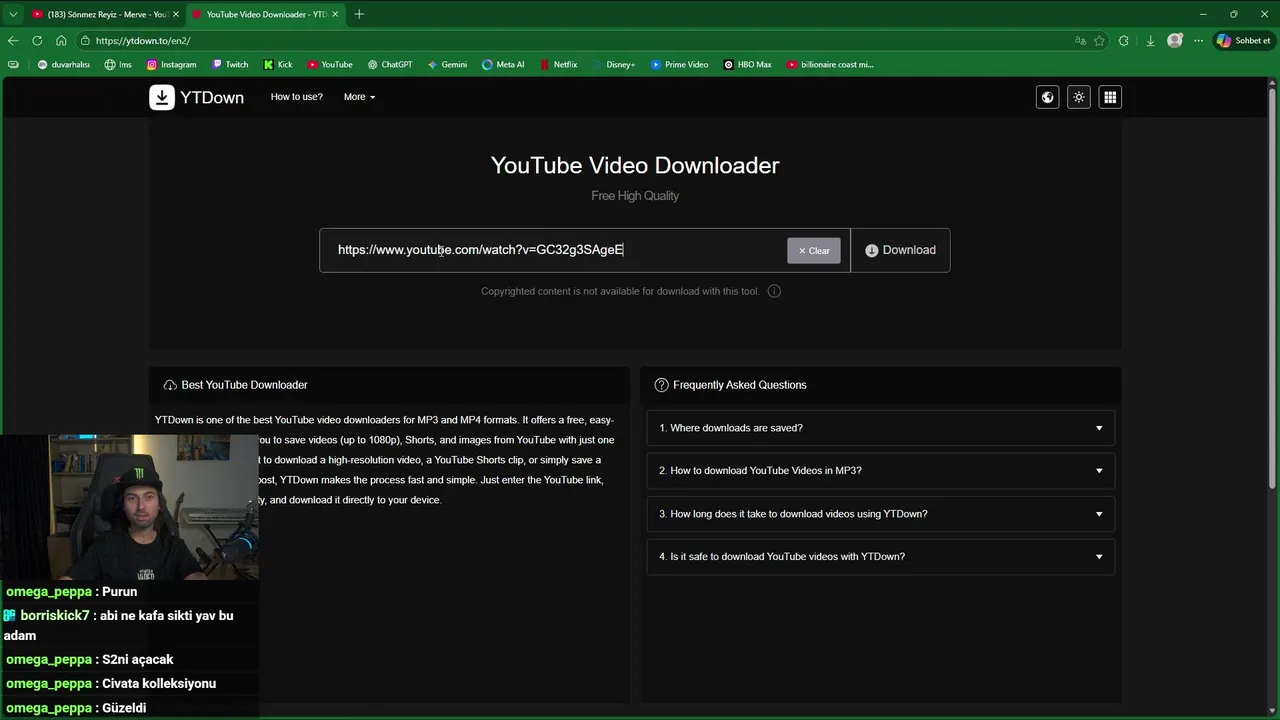
Task: Open the browser downloads icon
Action: (x=1150, y=41)
